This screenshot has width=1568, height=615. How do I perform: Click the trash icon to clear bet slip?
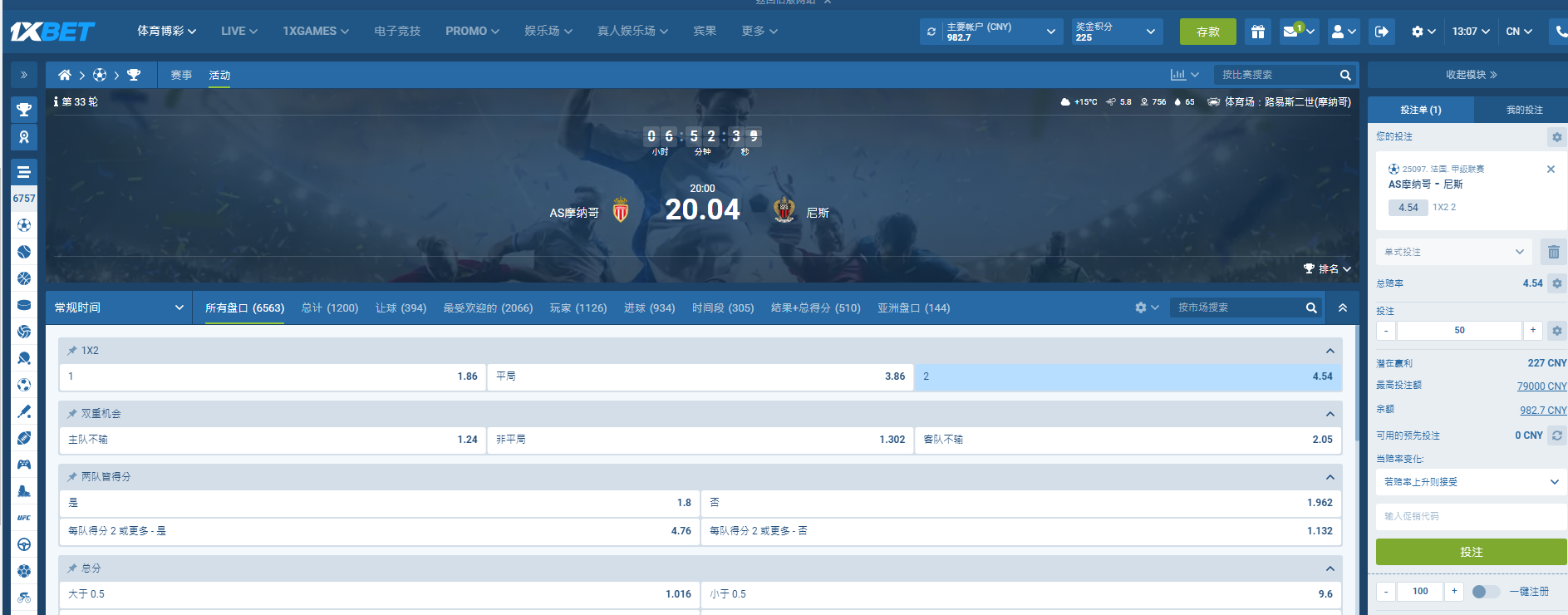pos(1553,252)
